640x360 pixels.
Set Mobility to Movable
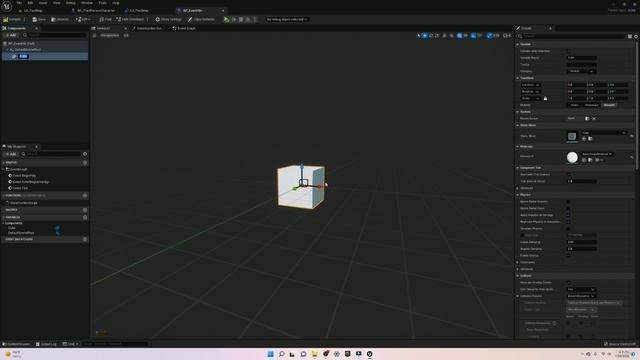pos(609,105)
